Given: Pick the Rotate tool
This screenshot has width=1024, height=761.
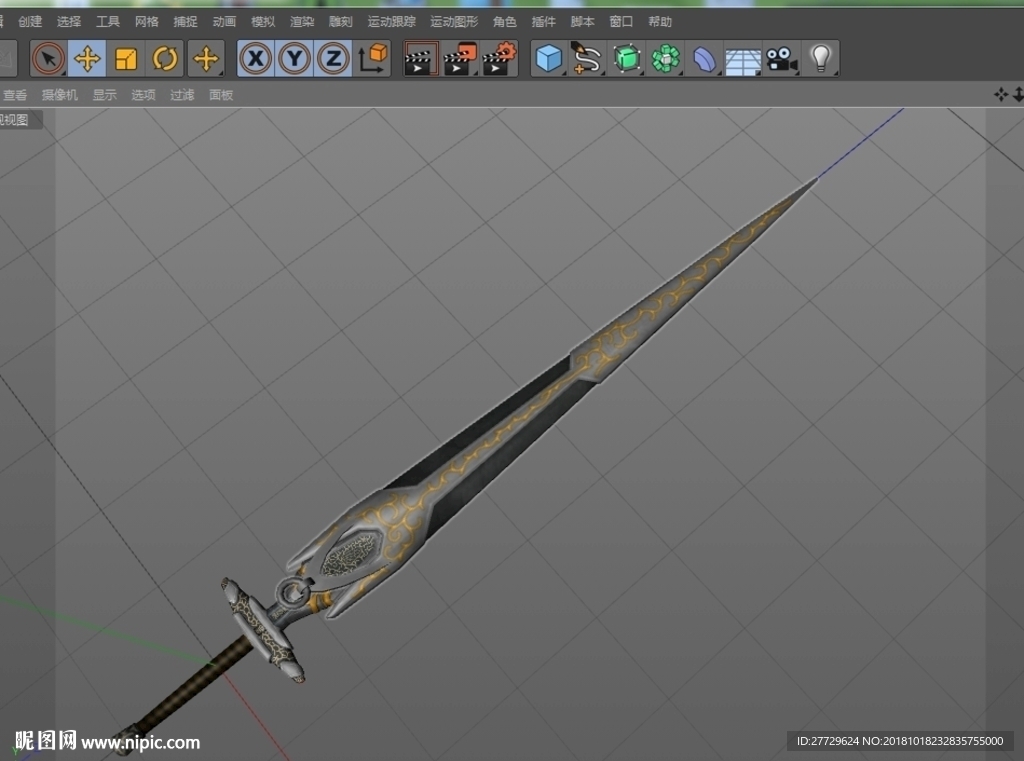Looking at the screenshot, I should (x=165, y=59).
